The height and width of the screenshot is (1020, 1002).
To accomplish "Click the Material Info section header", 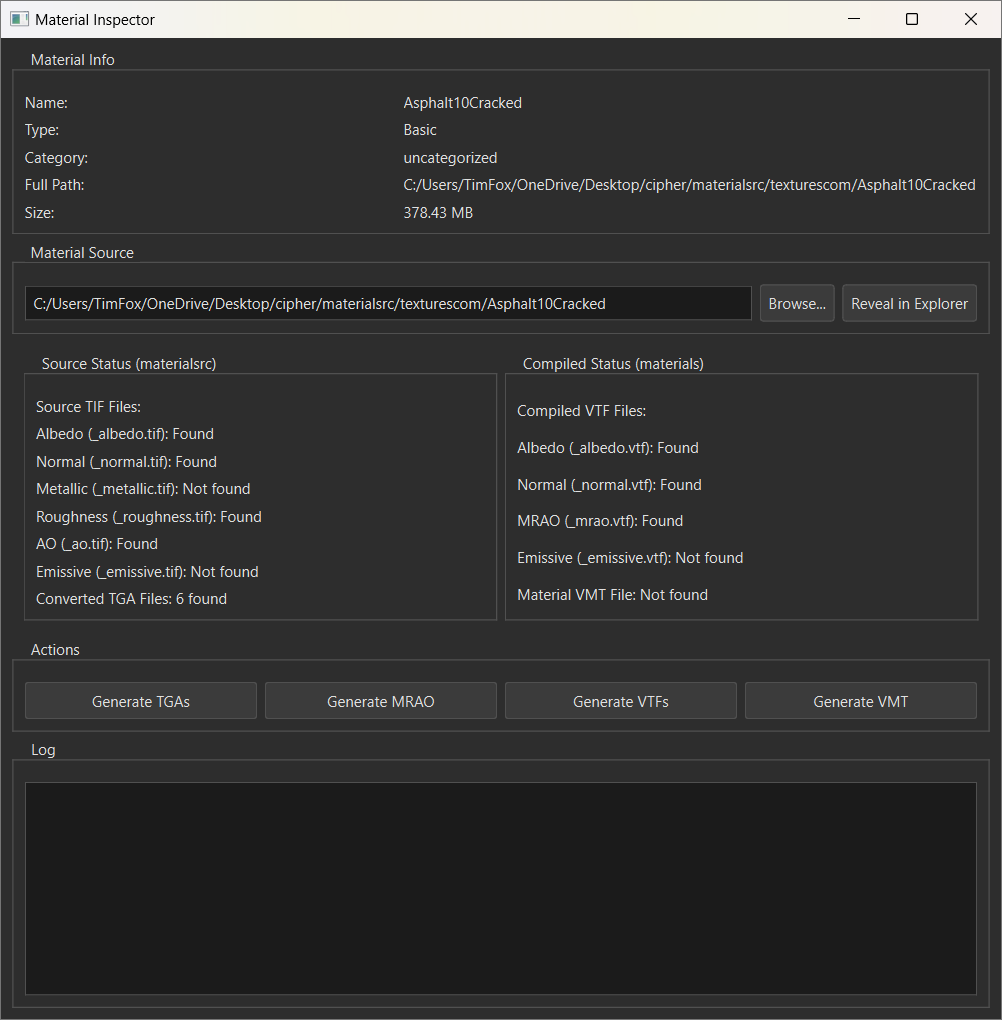I will click(72, 59).
